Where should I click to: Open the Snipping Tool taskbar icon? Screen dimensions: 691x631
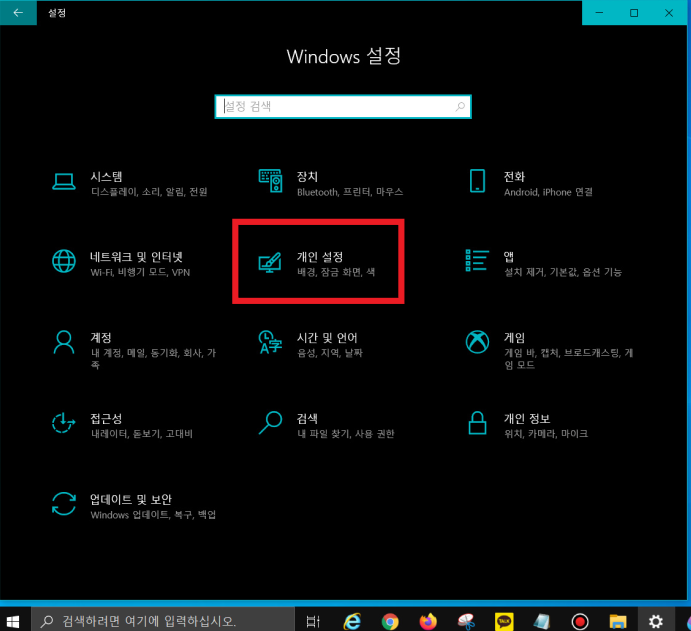tap(466, 622)
